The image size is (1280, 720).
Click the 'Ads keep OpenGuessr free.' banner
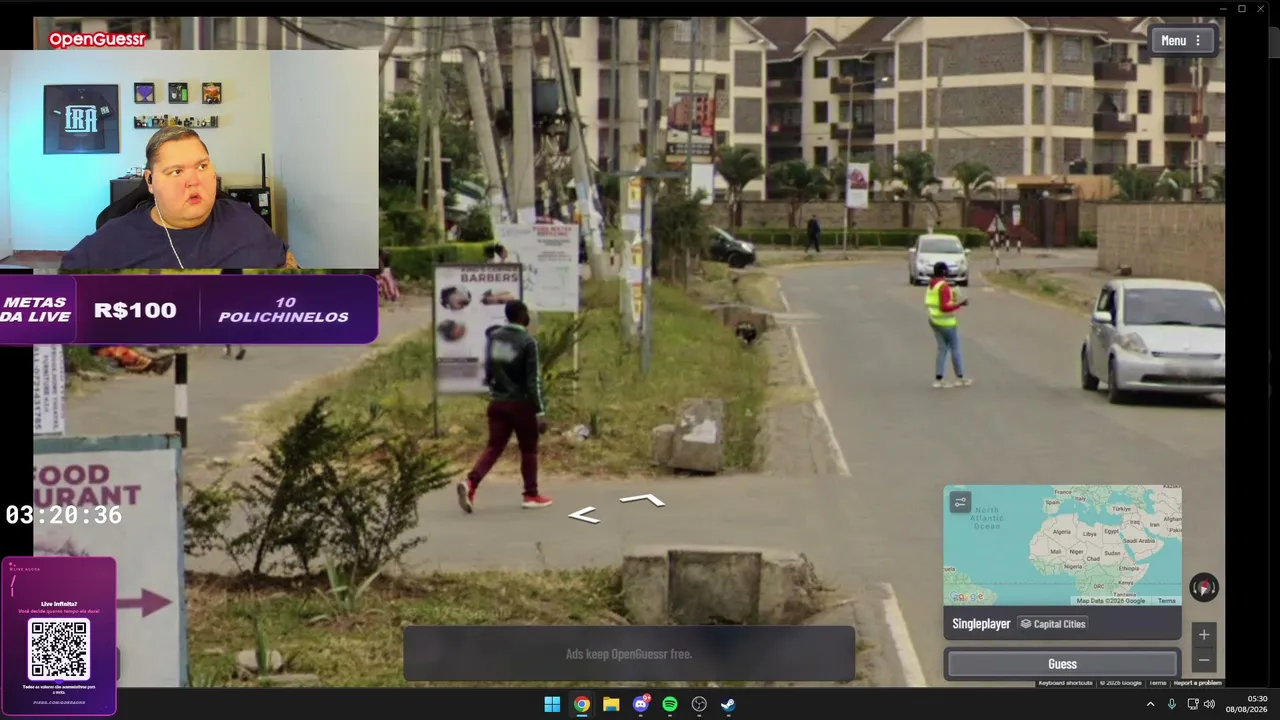(629, 654)
